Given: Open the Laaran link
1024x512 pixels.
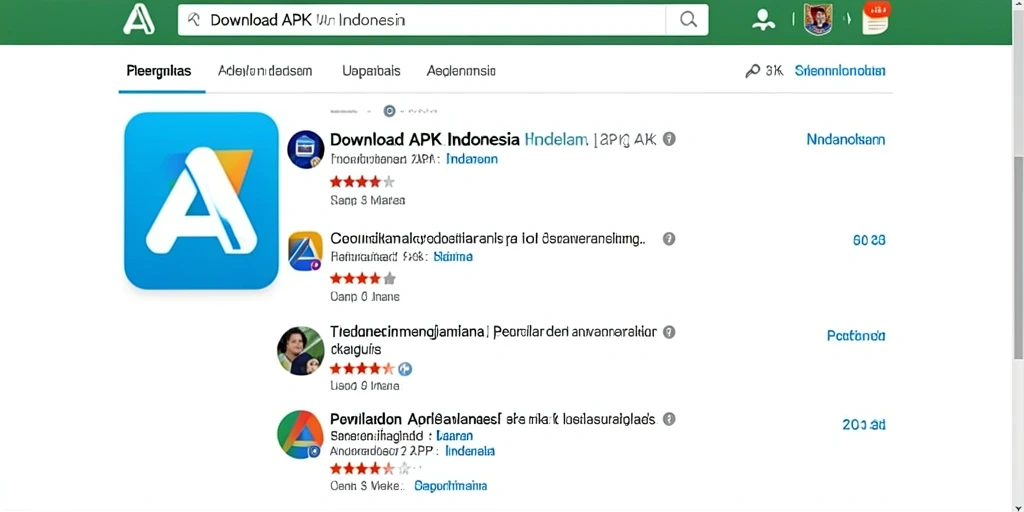Looking at the screenshot, I should pos(455,436).
